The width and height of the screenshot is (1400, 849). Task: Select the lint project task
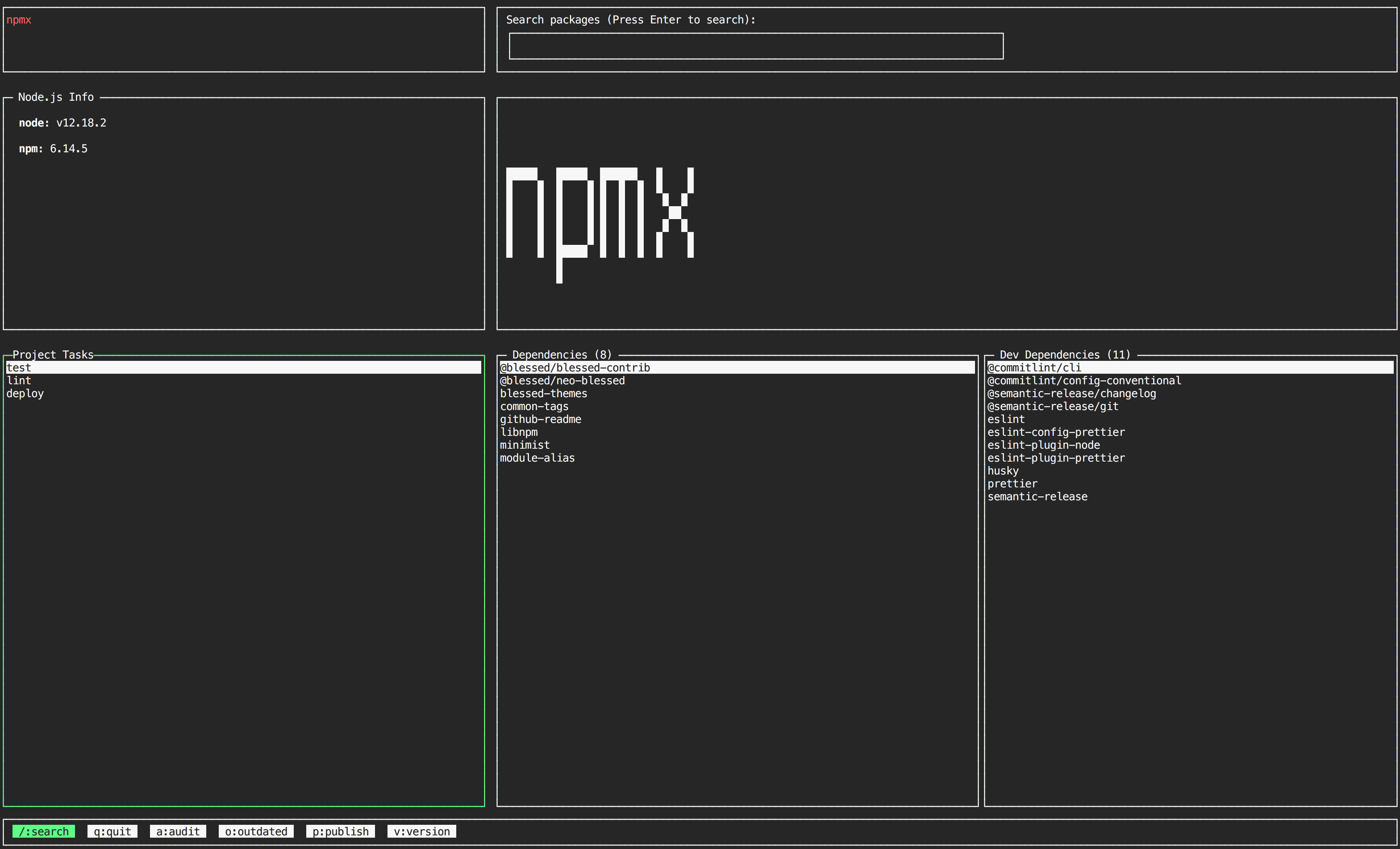19,380
